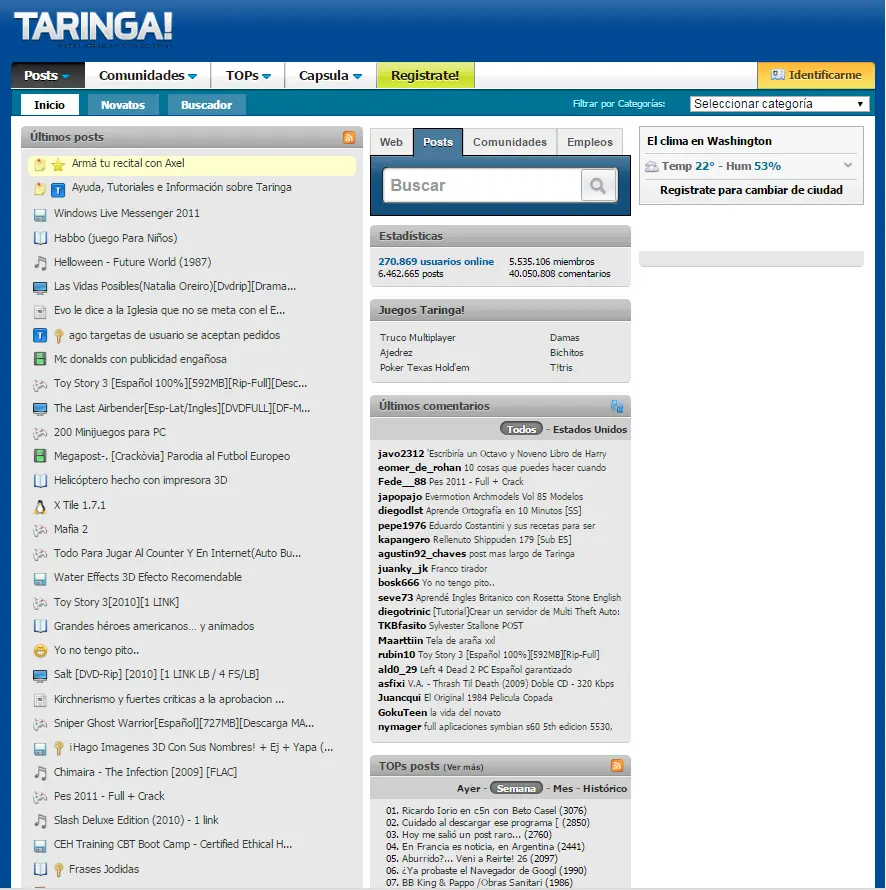Image resolution: width=886 pixels, height=890 pixels.
Task: Open the T!tris game link
Action: pos(561,367)
